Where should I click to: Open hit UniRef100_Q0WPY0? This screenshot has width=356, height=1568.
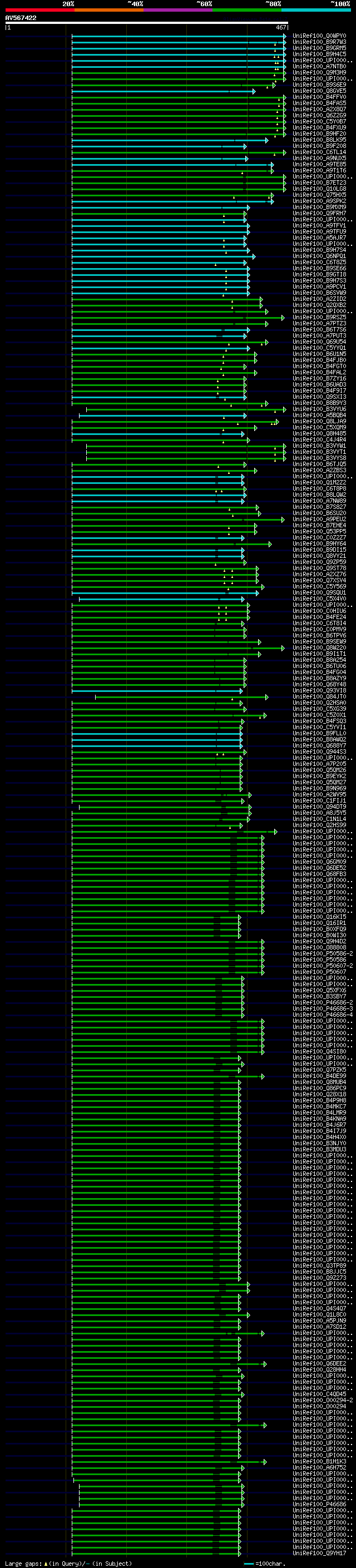(x=319, y=36)
